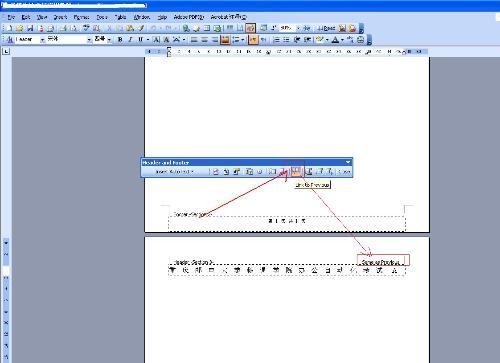This screenshot has width=500, height=363.
Task: Click the font color icon
Action: point(336,40)
